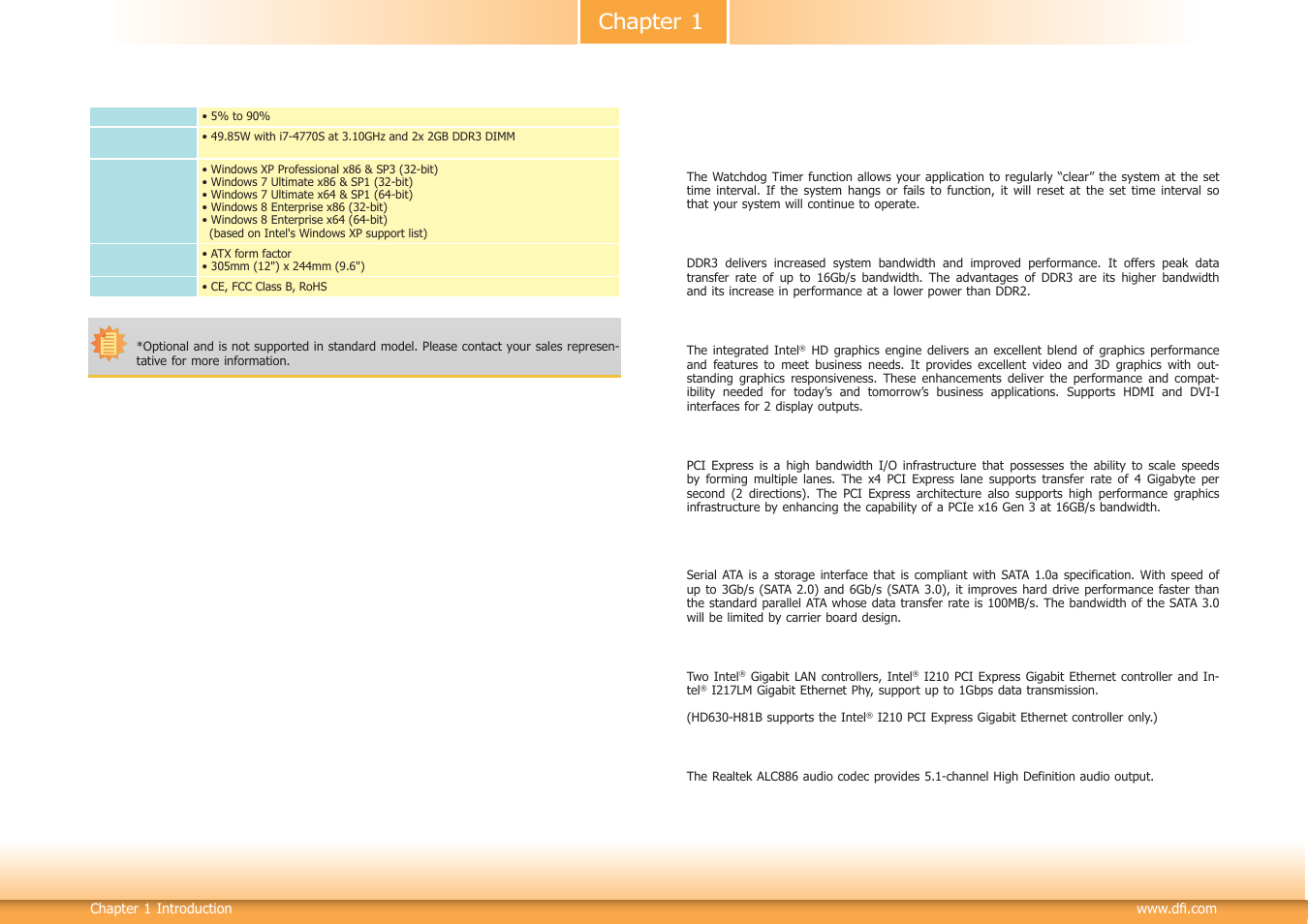Click the integrated Intel HD graphics paragraph

click(x=952, y=379)
